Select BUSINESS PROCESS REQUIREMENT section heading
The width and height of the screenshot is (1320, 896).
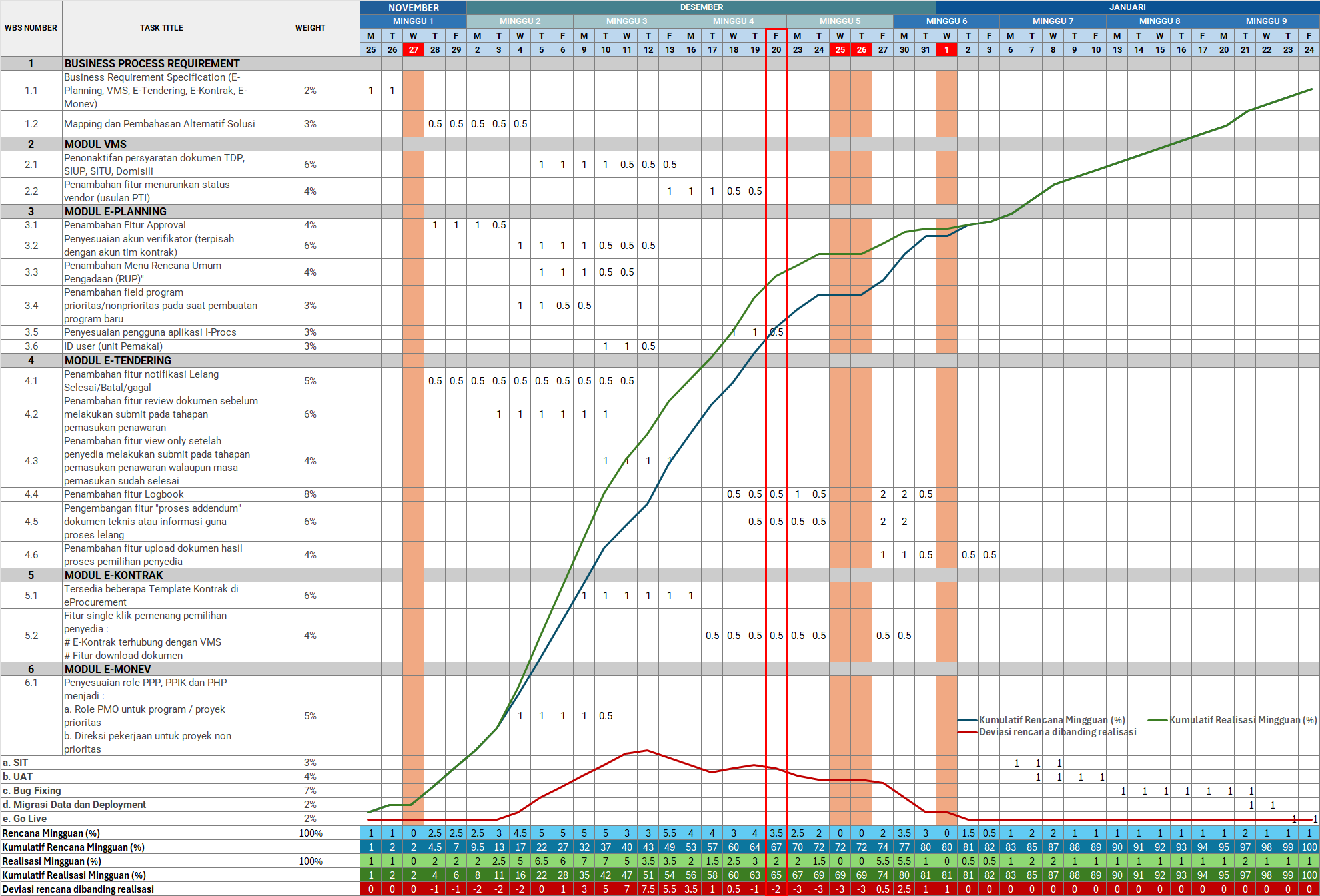(x=152, y=63)
